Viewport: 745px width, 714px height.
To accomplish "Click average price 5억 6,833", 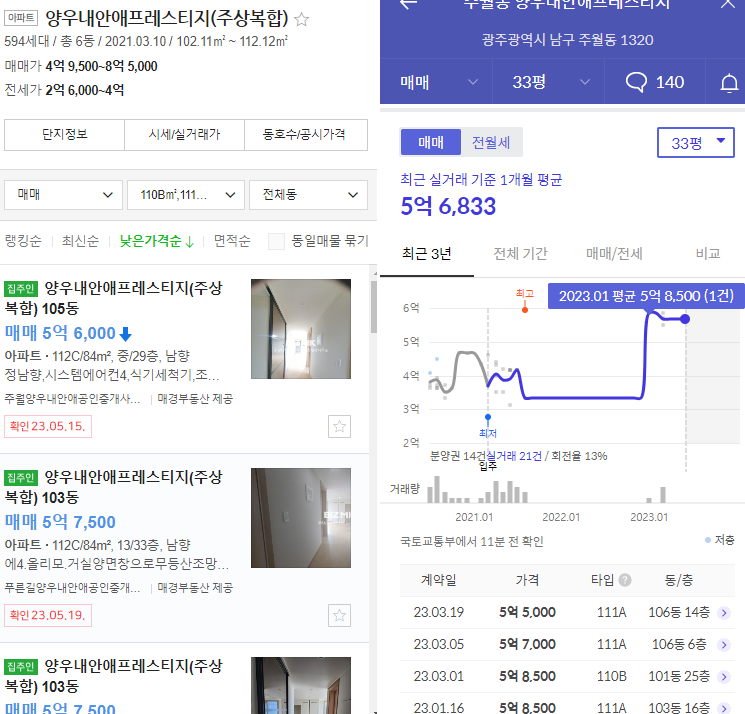I will pyautogui.click(x=448, y=207).
